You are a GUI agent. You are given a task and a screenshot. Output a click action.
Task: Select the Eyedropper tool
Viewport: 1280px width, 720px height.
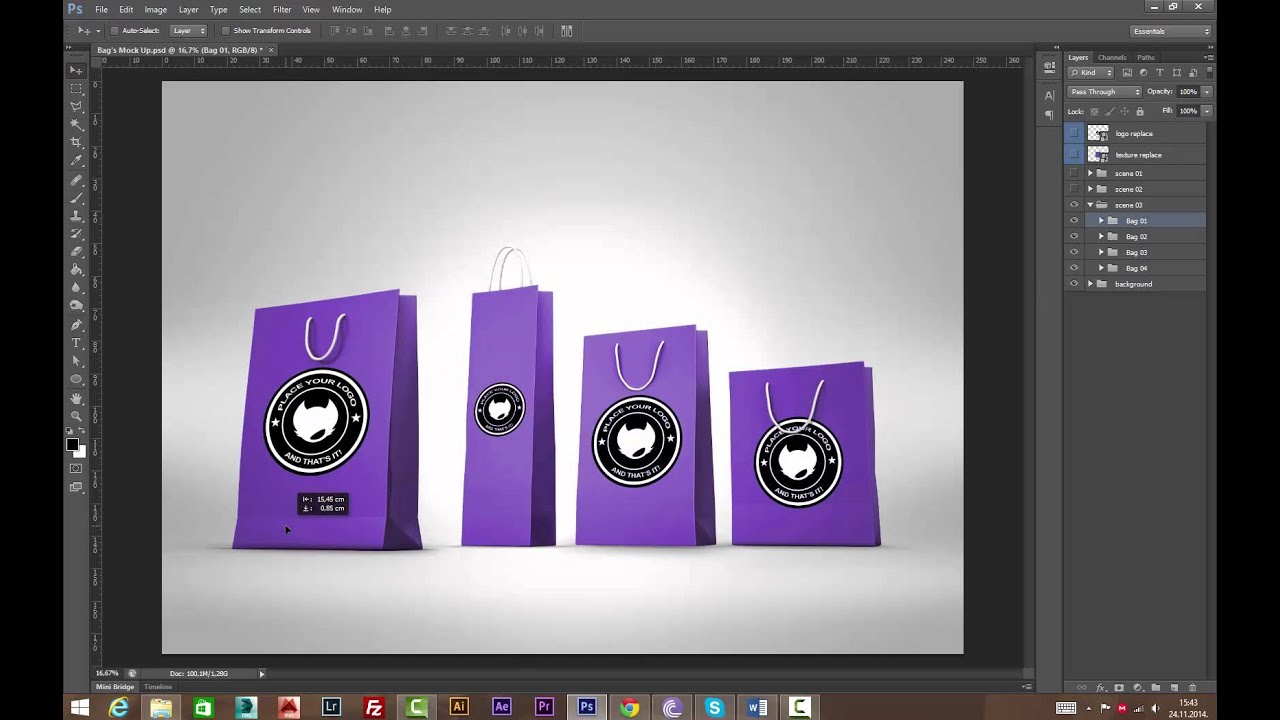click(76, 160)
